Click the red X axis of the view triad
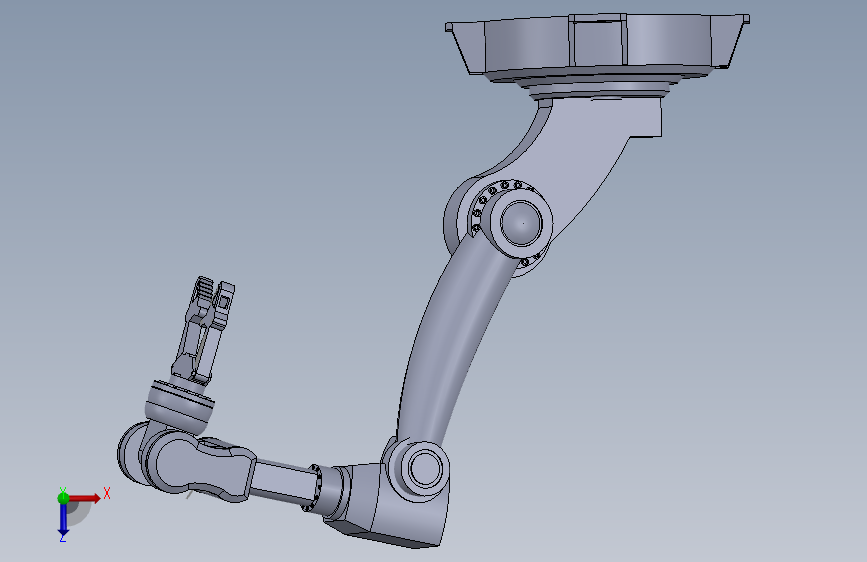The height and width of the screenshot is (562, 867). [x=85, y=498]
